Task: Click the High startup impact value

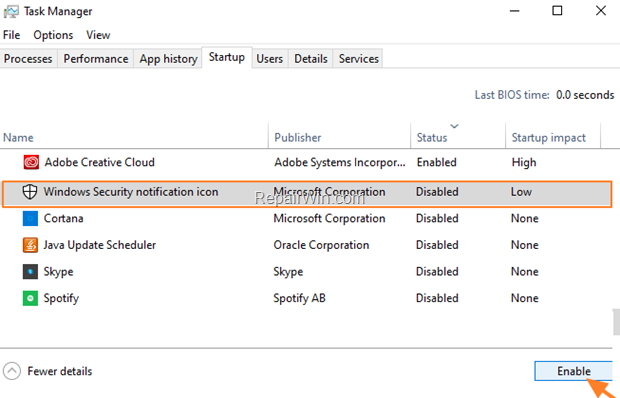Action: tap(524, 162)
